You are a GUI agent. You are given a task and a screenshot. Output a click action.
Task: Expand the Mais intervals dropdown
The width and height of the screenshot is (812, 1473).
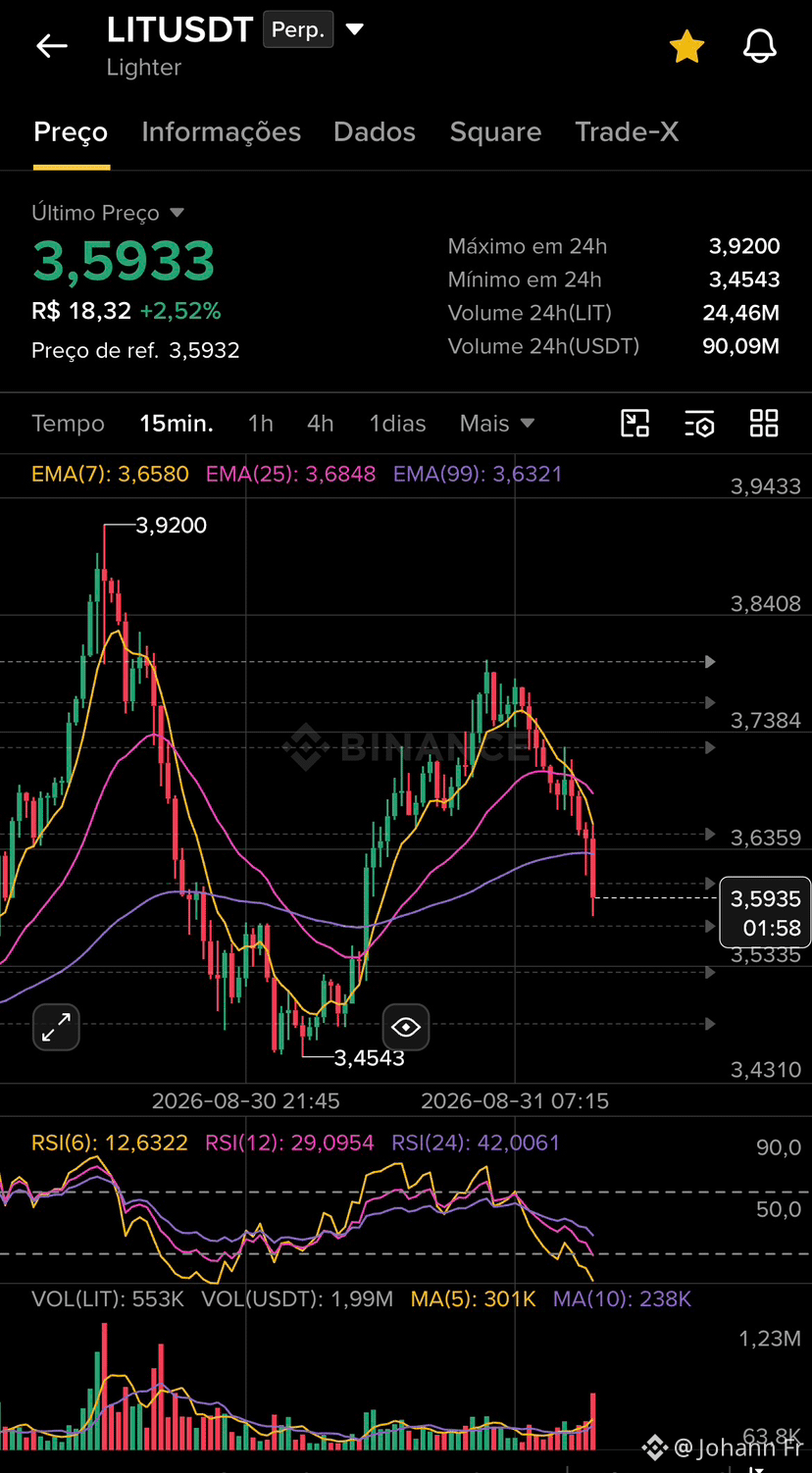point(497,424)
